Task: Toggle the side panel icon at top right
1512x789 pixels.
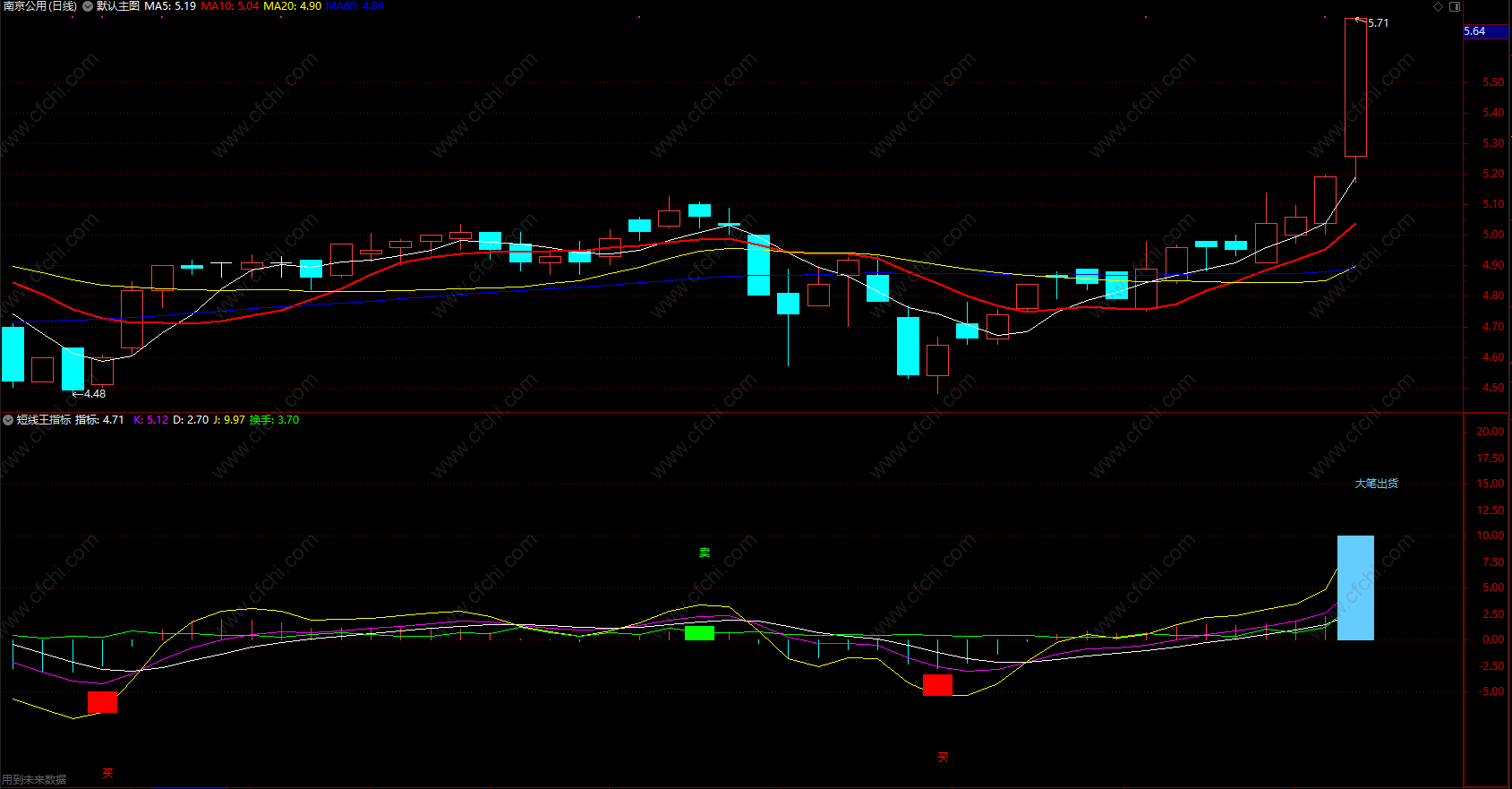Action: pyautogui.click(x=1455, y=6)
